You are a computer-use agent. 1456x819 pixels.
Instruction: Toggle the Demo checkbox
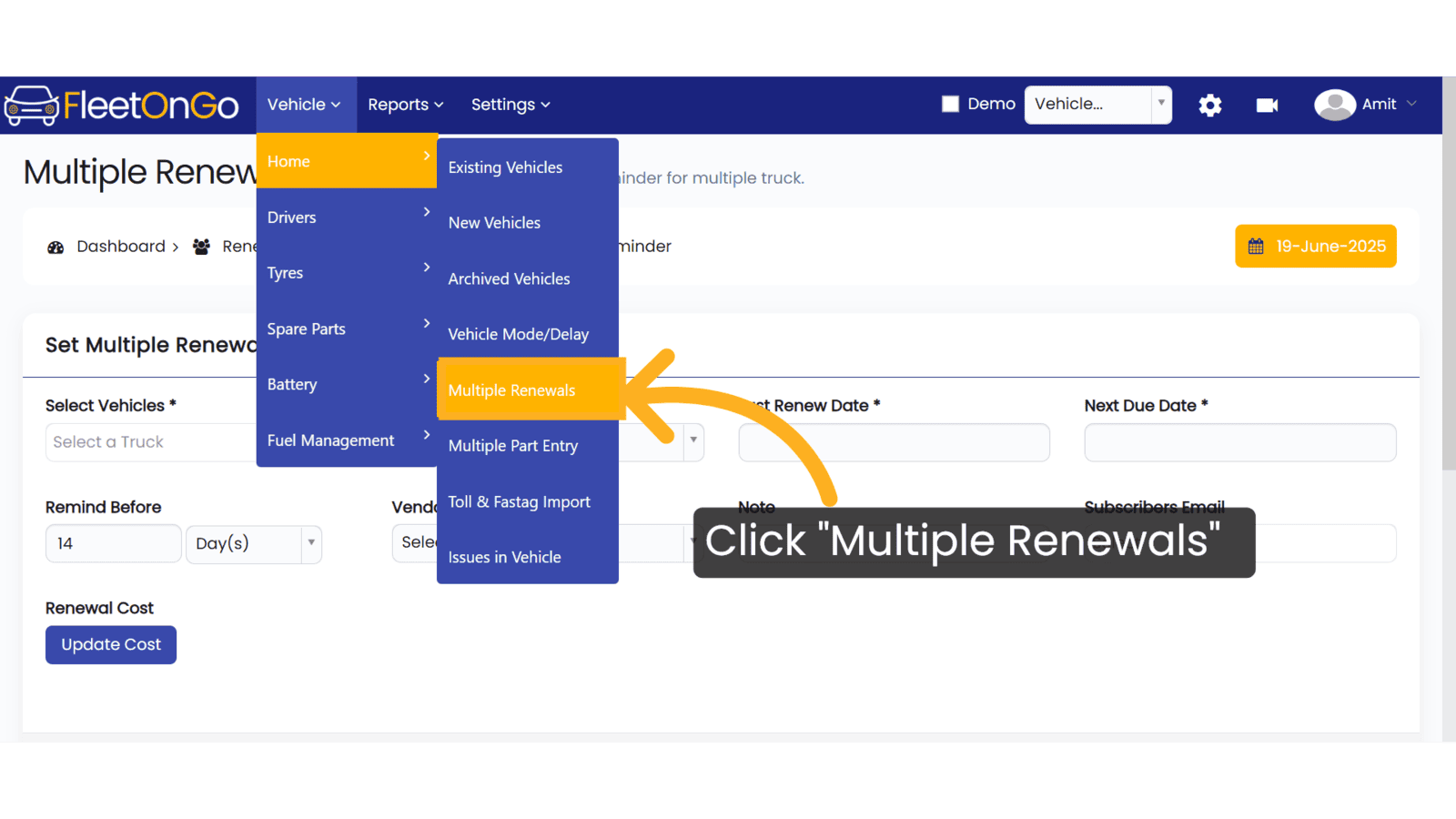[950, 104]
